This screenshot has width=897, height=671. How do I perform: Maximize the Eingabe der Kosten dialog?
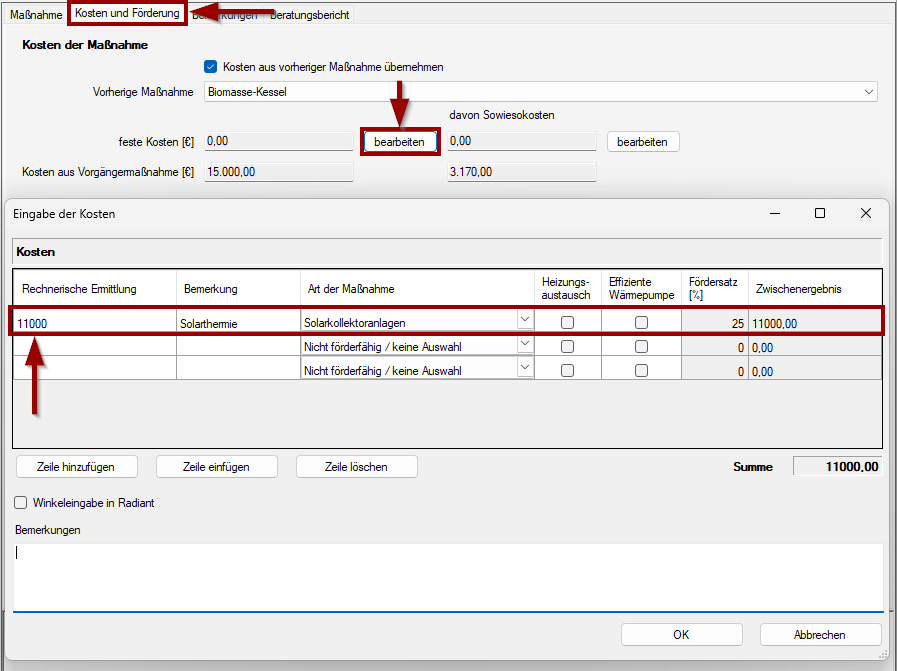[x=820, y=213]
